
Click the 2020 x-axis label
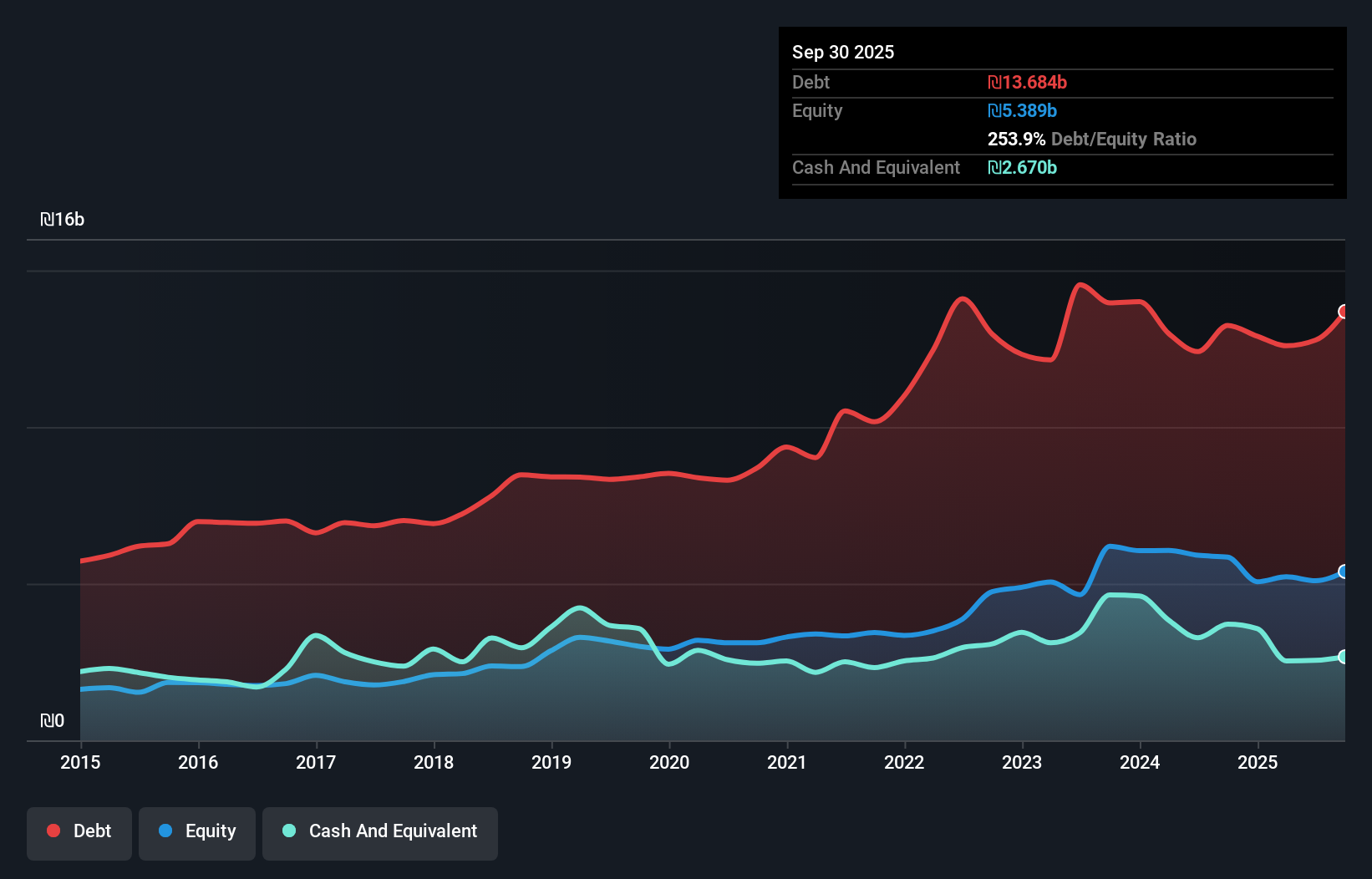pos(669,762)
